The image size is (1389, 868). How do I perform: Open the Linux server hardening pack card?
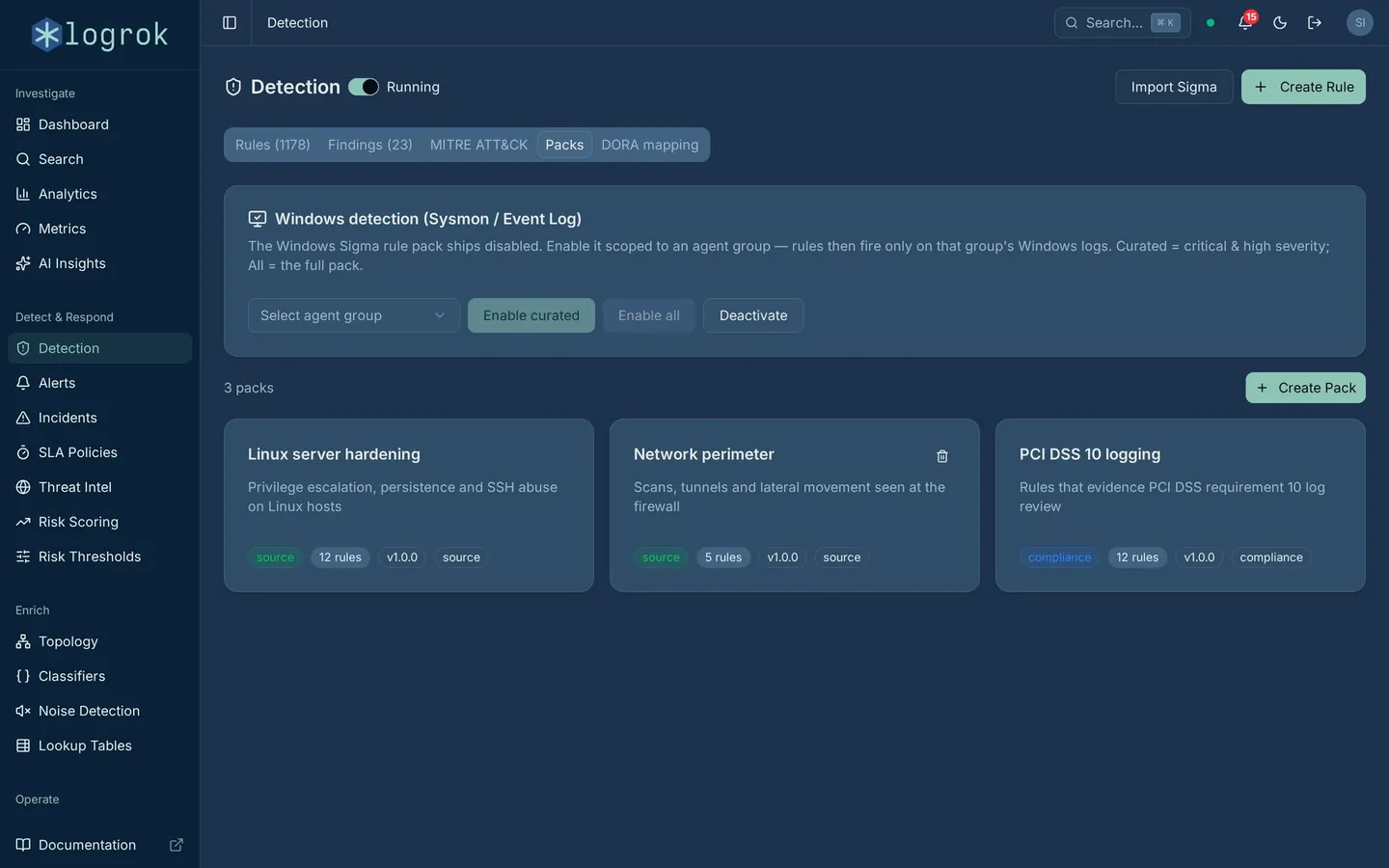[409, 505]
